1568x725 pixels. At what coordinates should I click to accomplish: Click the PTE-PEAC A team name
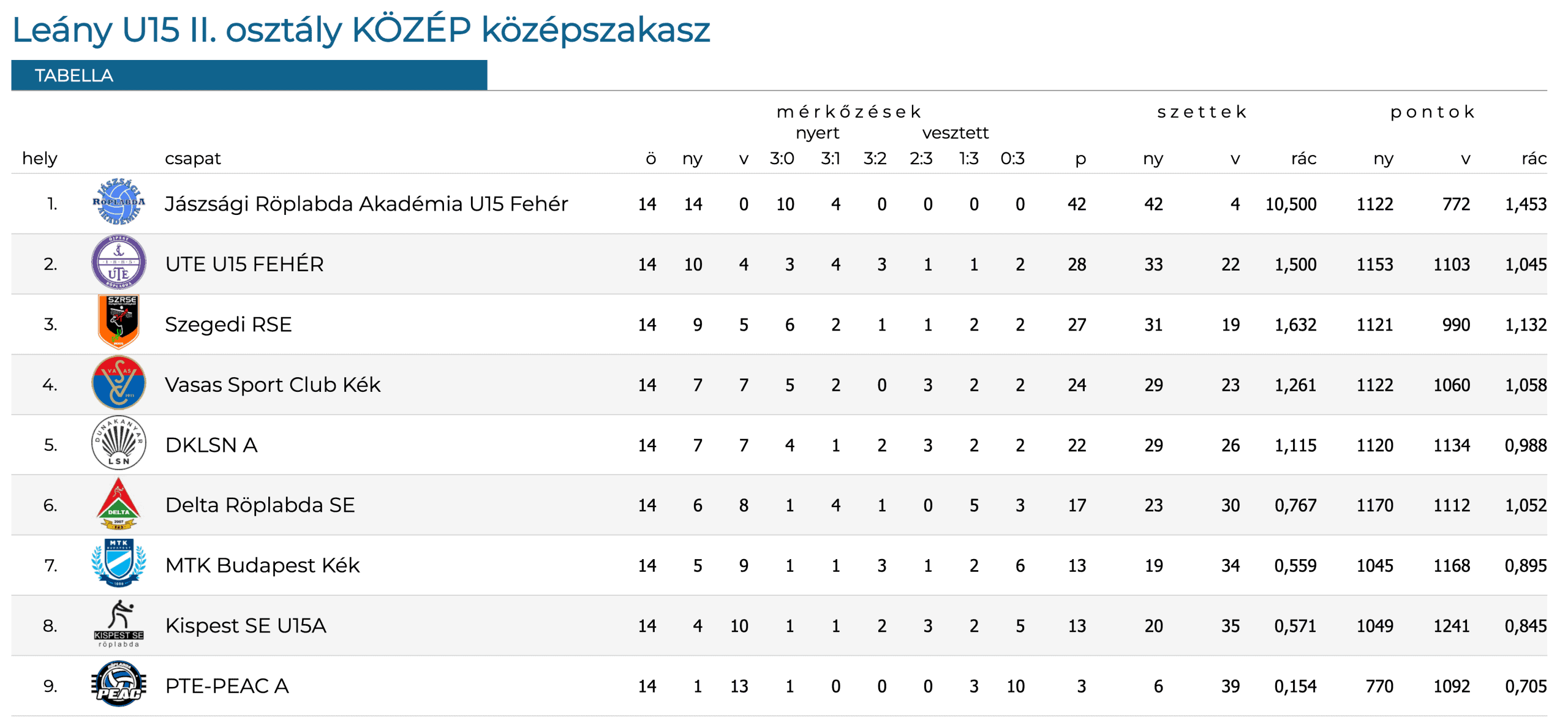pos(227,686)
